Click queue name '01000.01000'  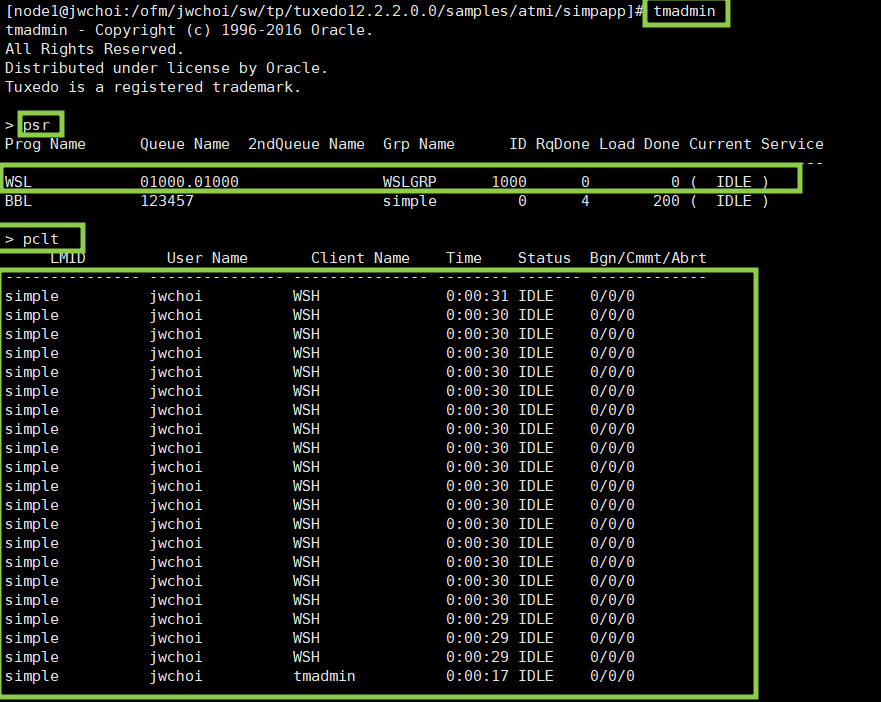tap(189, 182)
